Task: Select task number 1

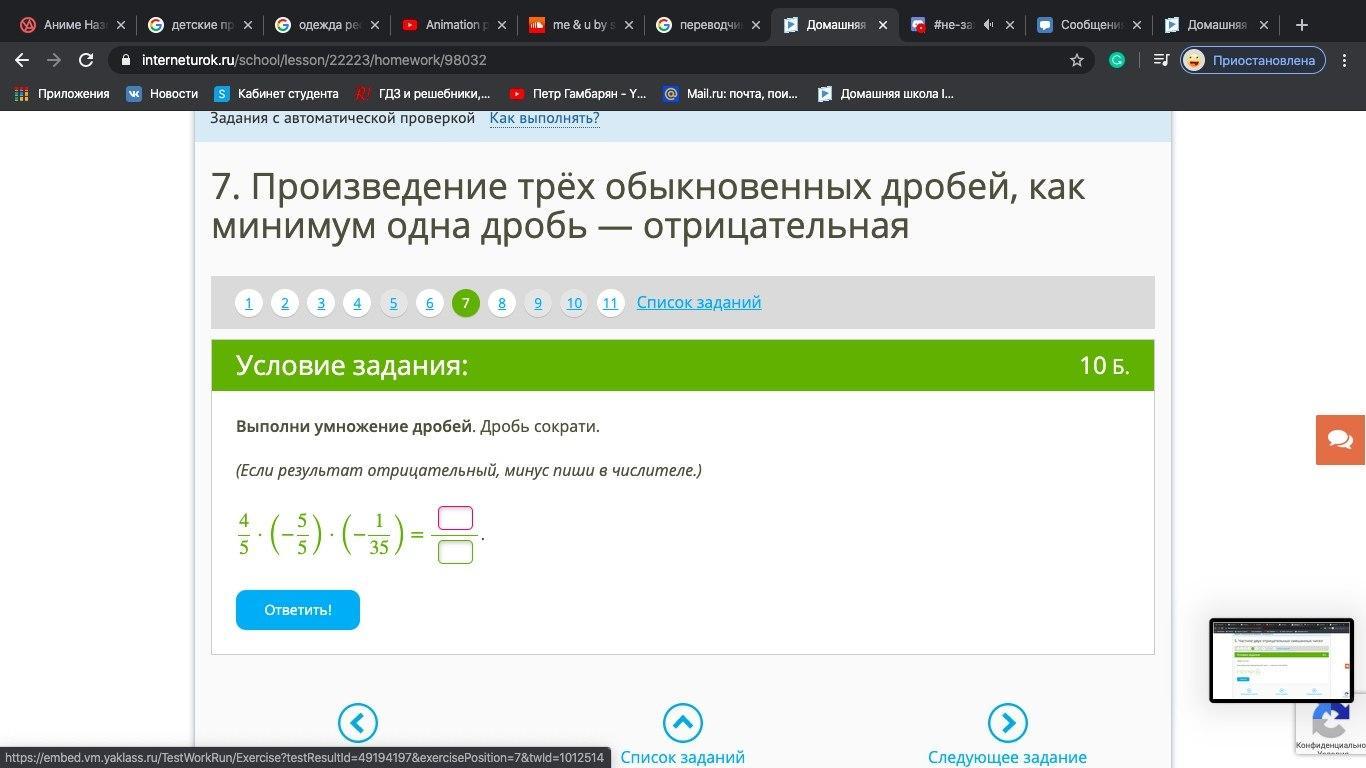Action: click(248, 303)
